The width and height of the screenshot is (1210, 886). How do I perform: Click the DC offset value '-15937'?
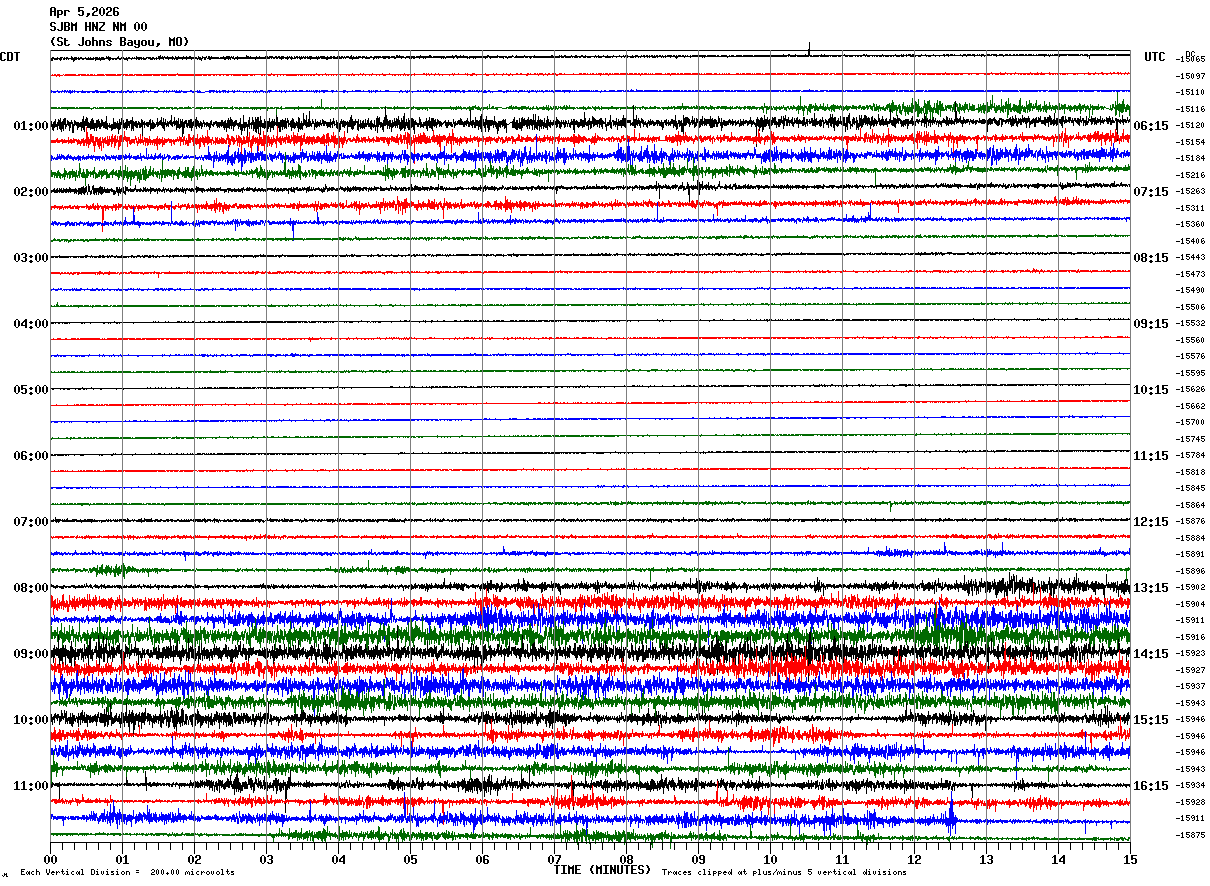pyautogui.click(x=1190, y=687)
